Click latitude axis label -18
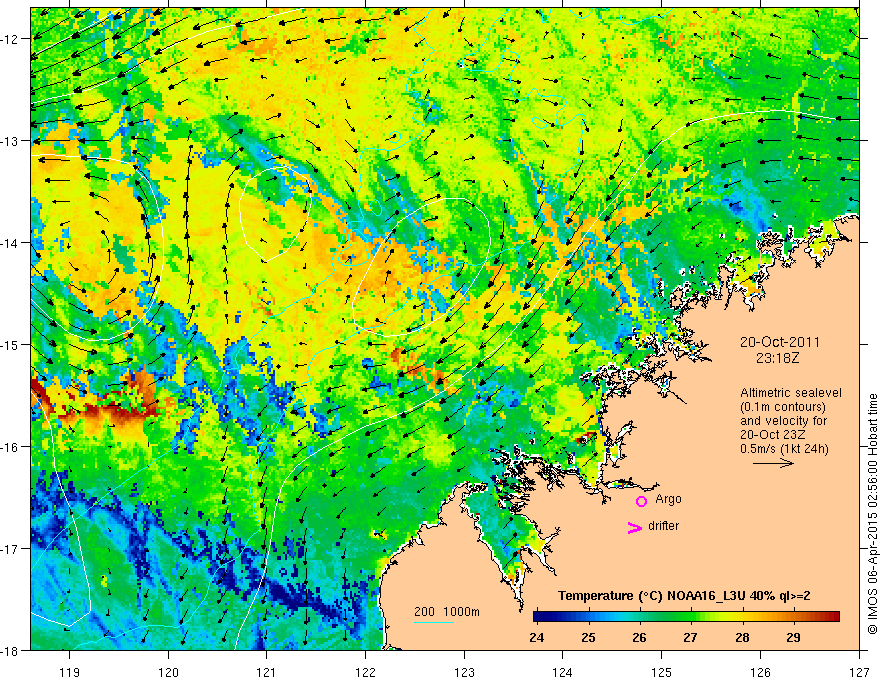 (11, 651)
